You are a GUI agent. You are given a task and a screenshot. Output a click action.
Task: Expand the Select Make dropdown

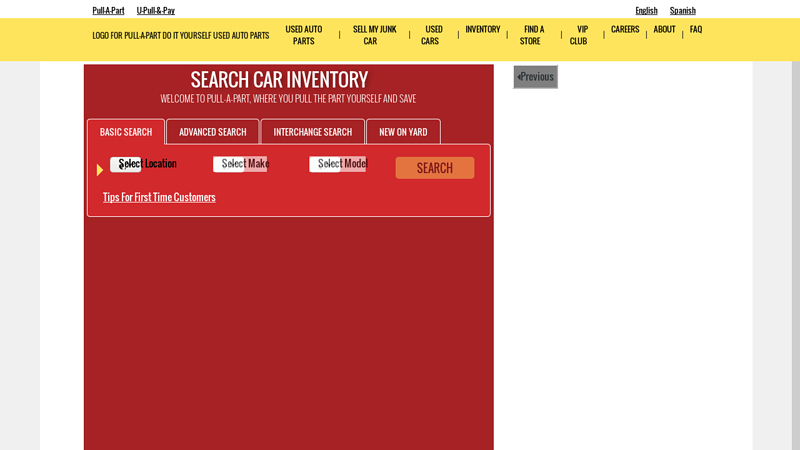(x=240, y=164)
